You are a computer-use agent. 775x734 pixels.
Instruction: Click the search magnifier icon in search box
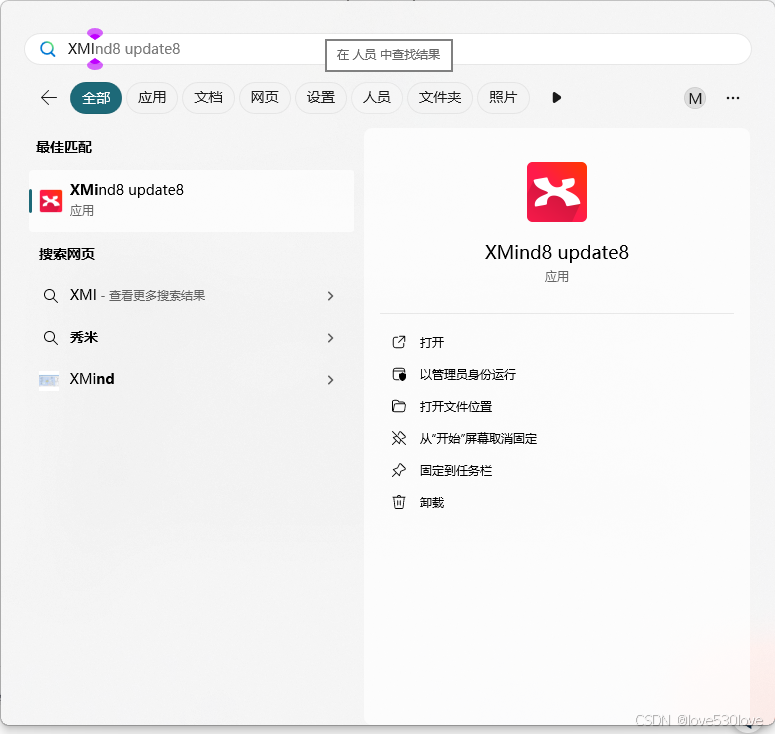[x=47, y=49]
